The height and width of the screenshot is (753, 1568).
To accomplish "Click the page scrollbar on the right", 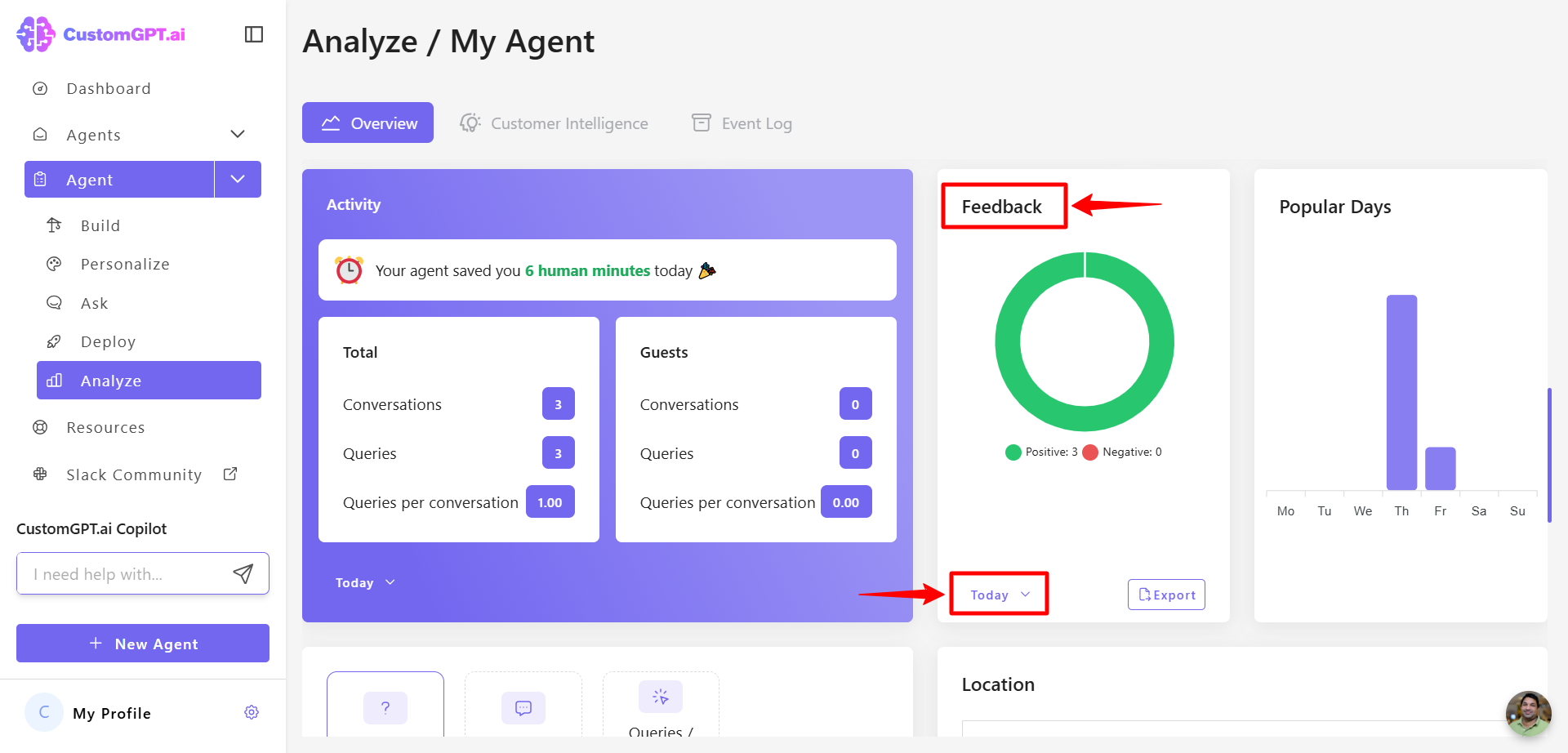I will [x=1549, y=455].
